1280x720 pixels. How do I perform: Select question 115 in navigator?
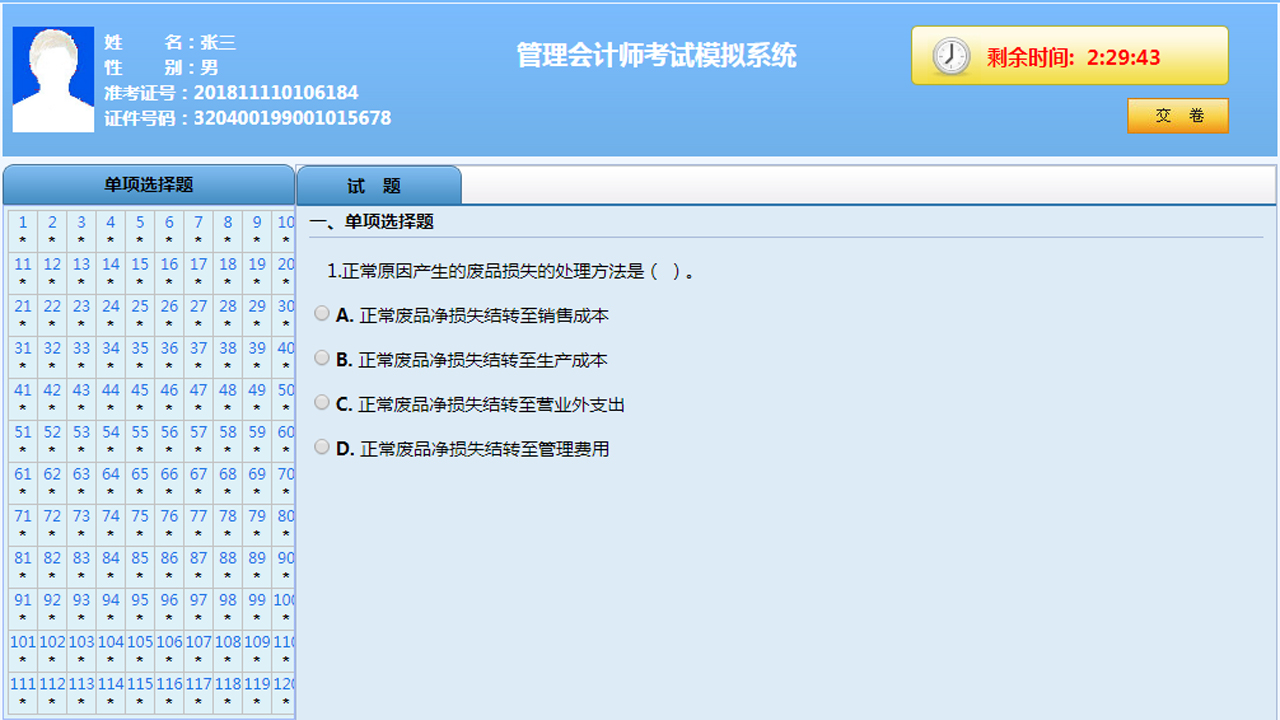point(140,685)
